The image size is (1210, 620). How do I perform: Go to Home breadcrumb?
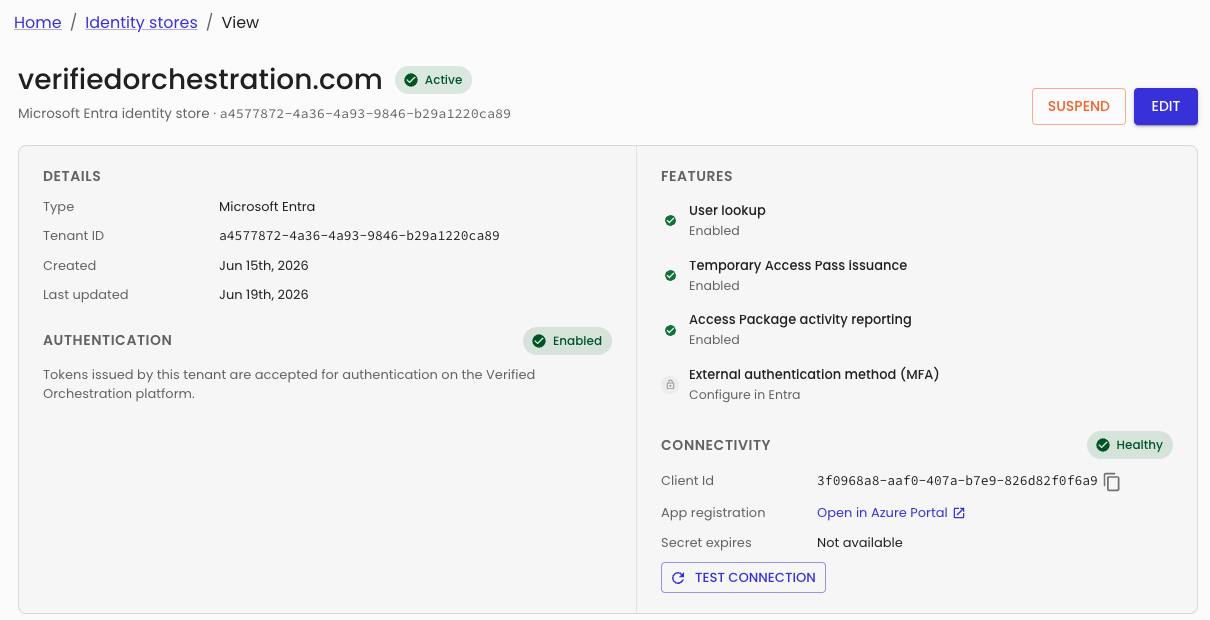click(38, 22)
